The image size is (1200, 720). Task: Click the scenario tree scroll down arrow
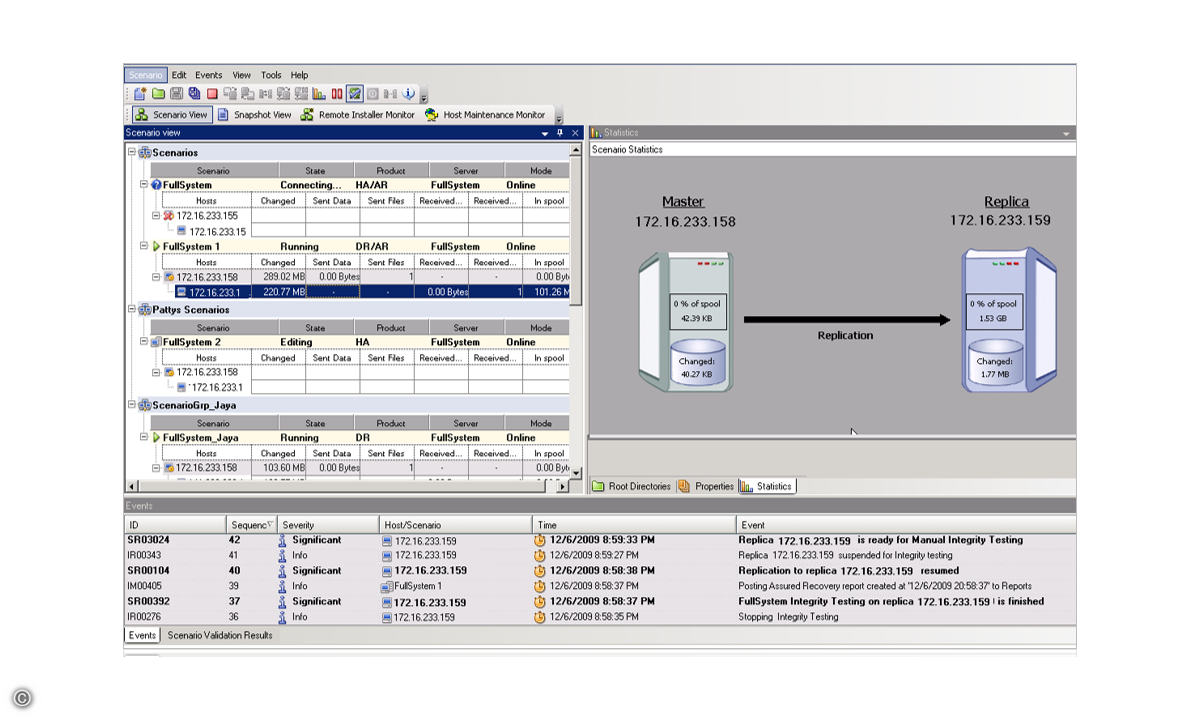575,472
